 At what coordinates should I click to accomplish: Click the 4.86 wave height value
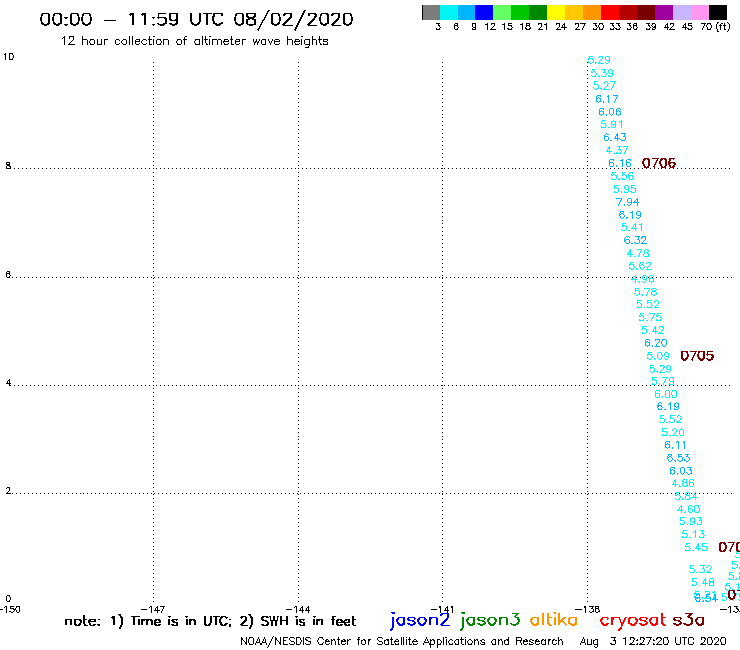pos(683,483)
